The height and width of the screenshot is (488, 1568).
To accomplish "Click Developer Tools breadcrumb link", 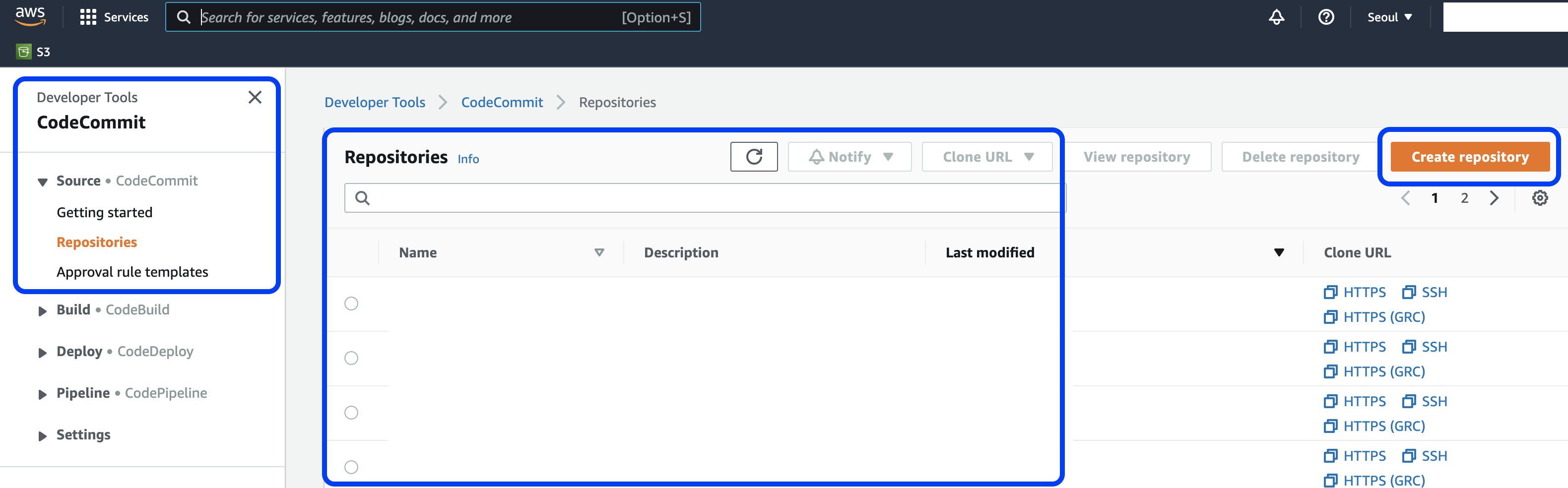I will 374,102.
